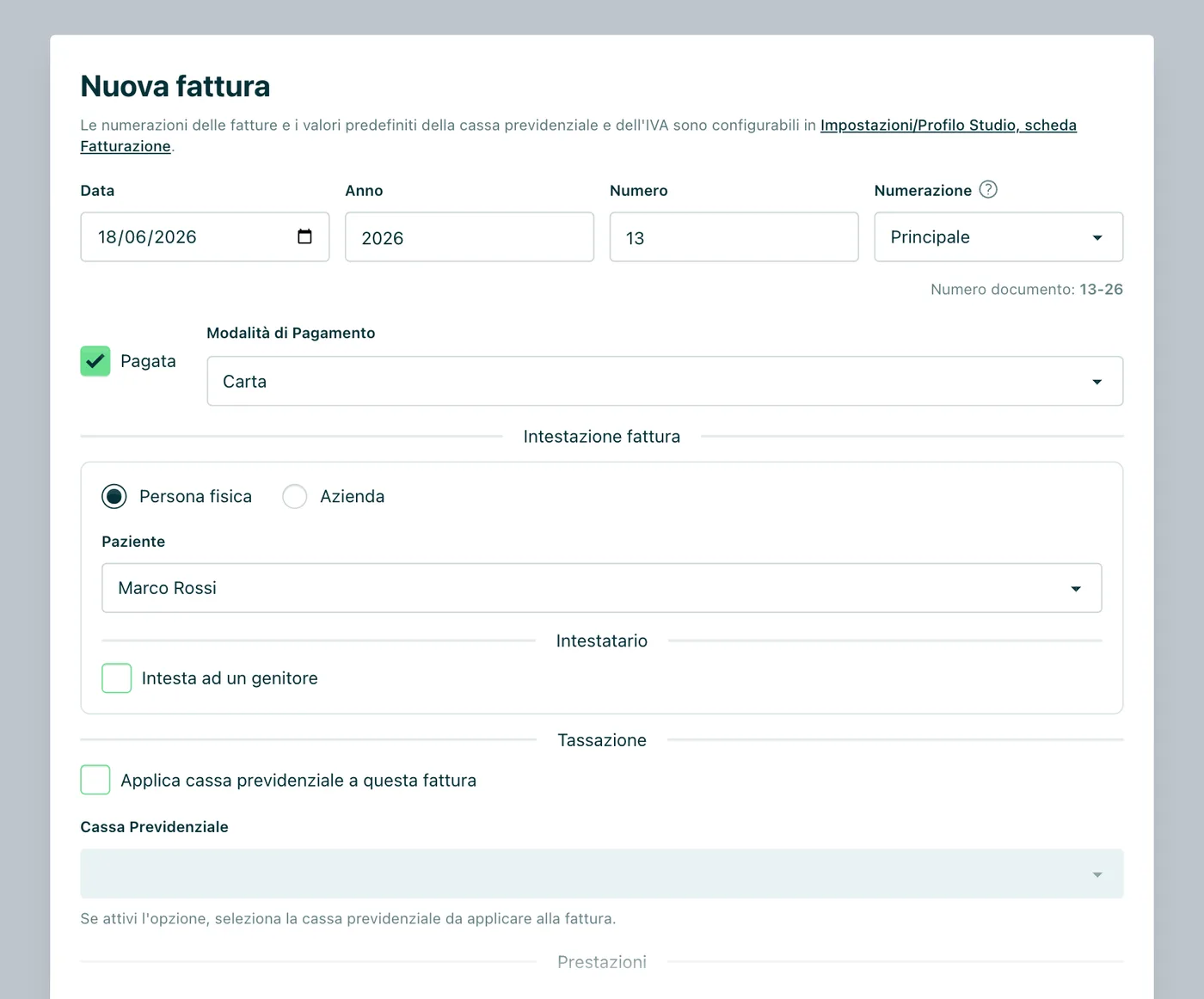1204x999 pixels.
Task: Click the Prestazioni section label
Action: click(602, 962)
